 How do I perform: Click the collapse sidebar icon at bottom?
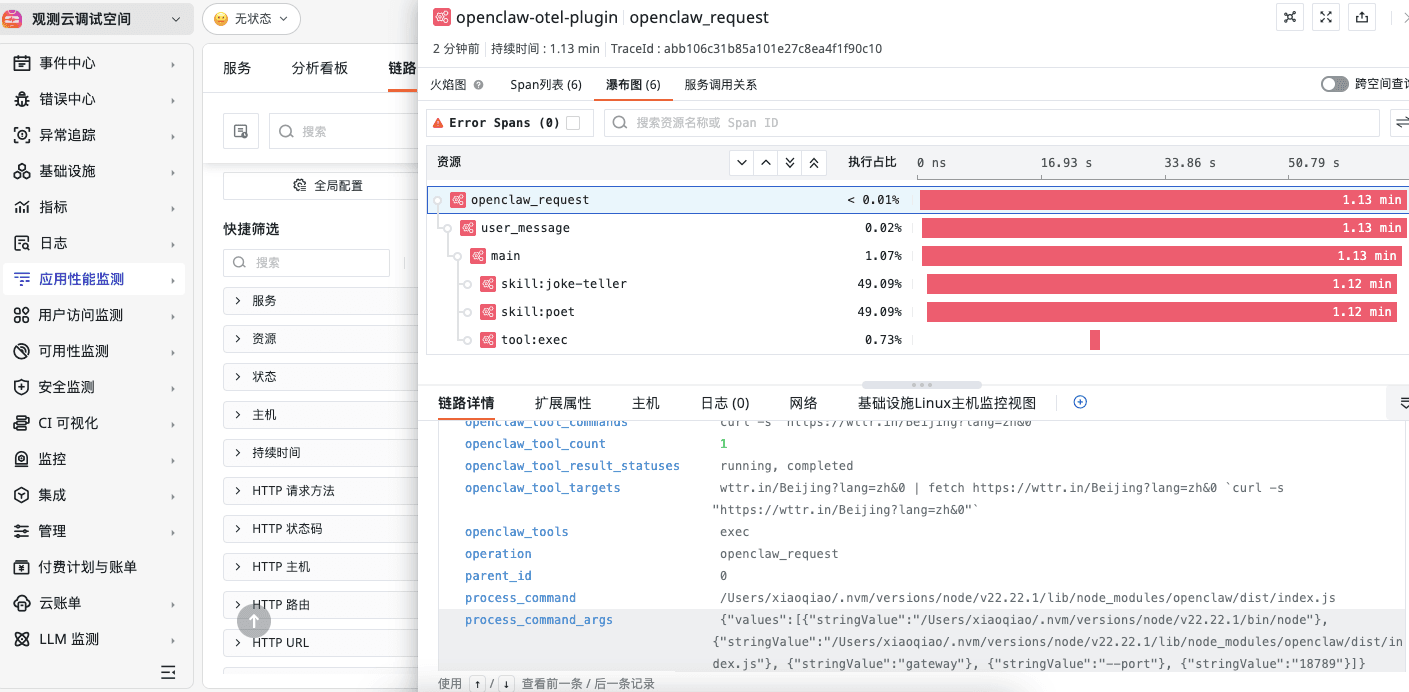tap(169, 672)
